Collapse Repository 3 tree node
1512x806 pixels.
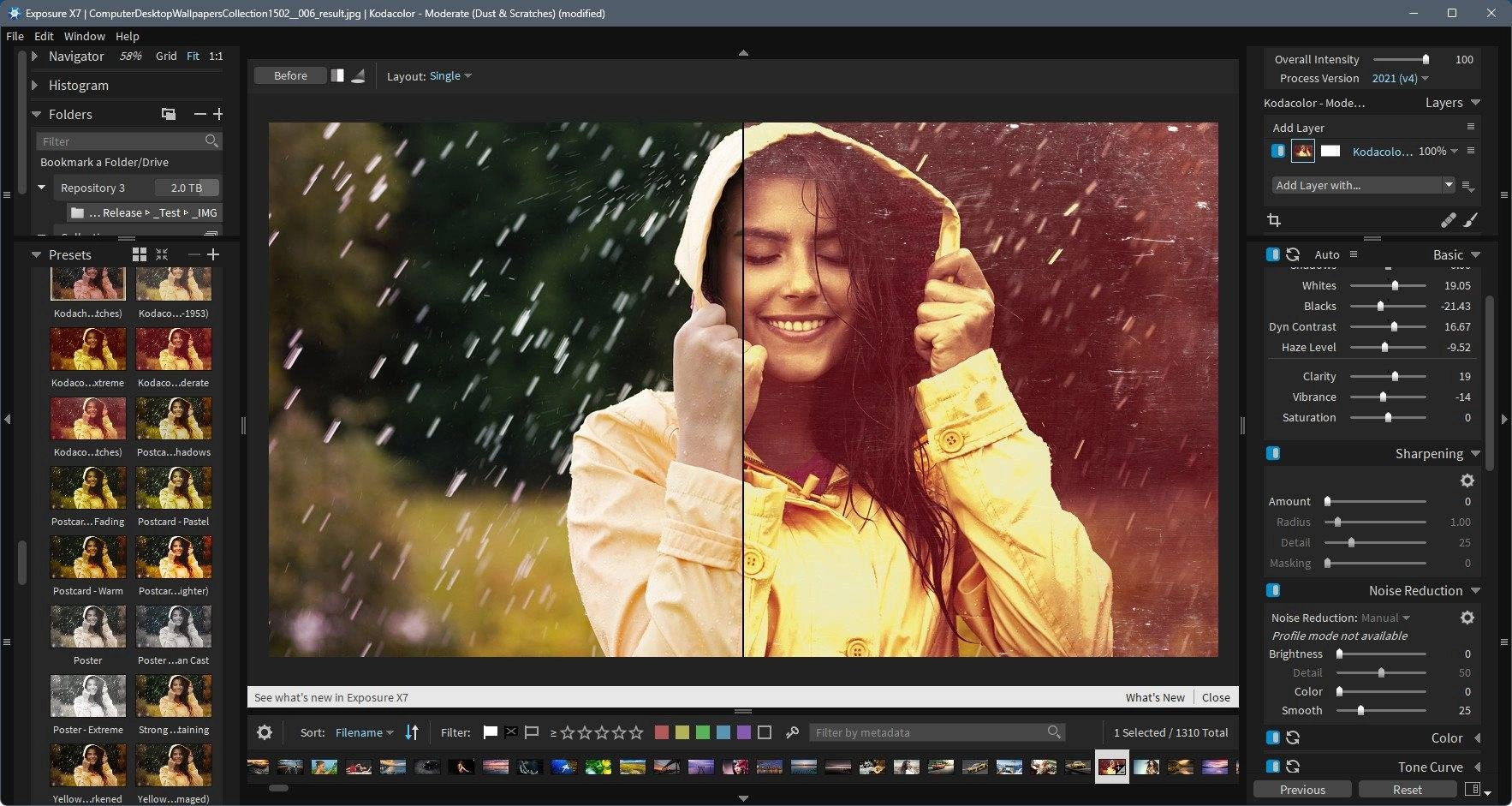[41, 187]
